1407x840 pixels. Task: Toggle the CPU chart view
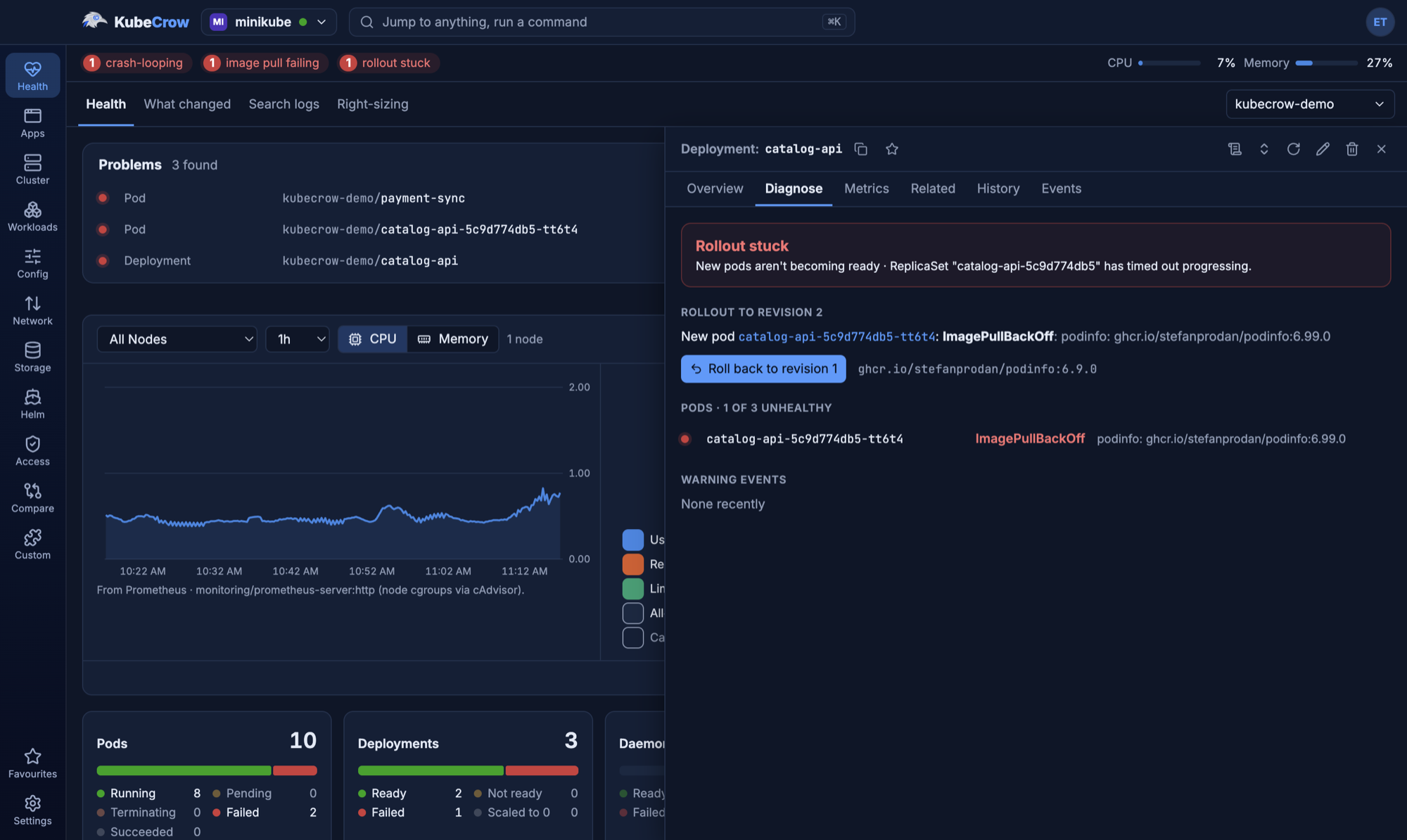point(373,339)
